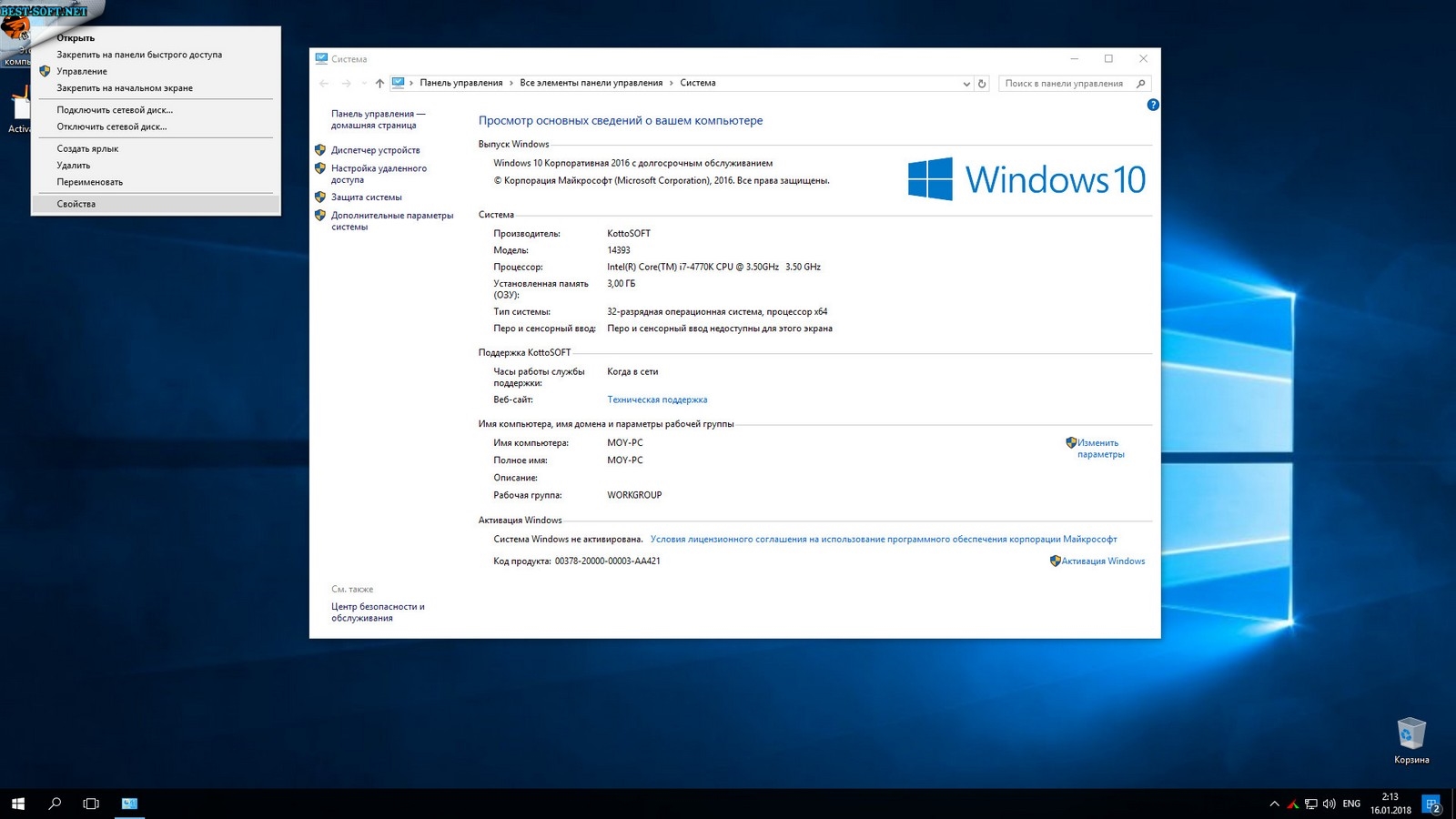Click the search magnifier icon in Control Panel

1141,84
